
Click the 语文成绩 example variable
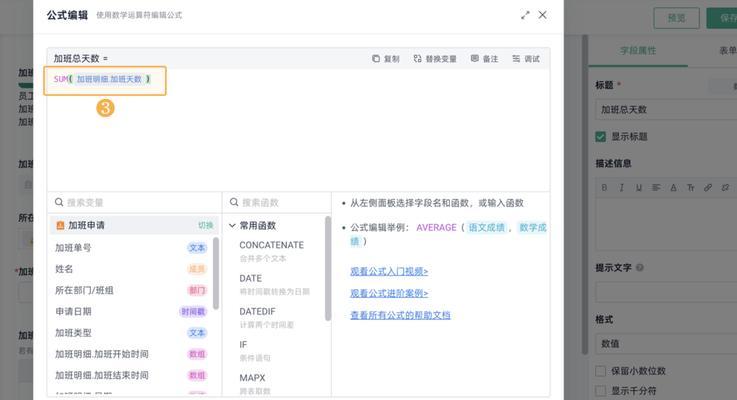click(486, 227)
